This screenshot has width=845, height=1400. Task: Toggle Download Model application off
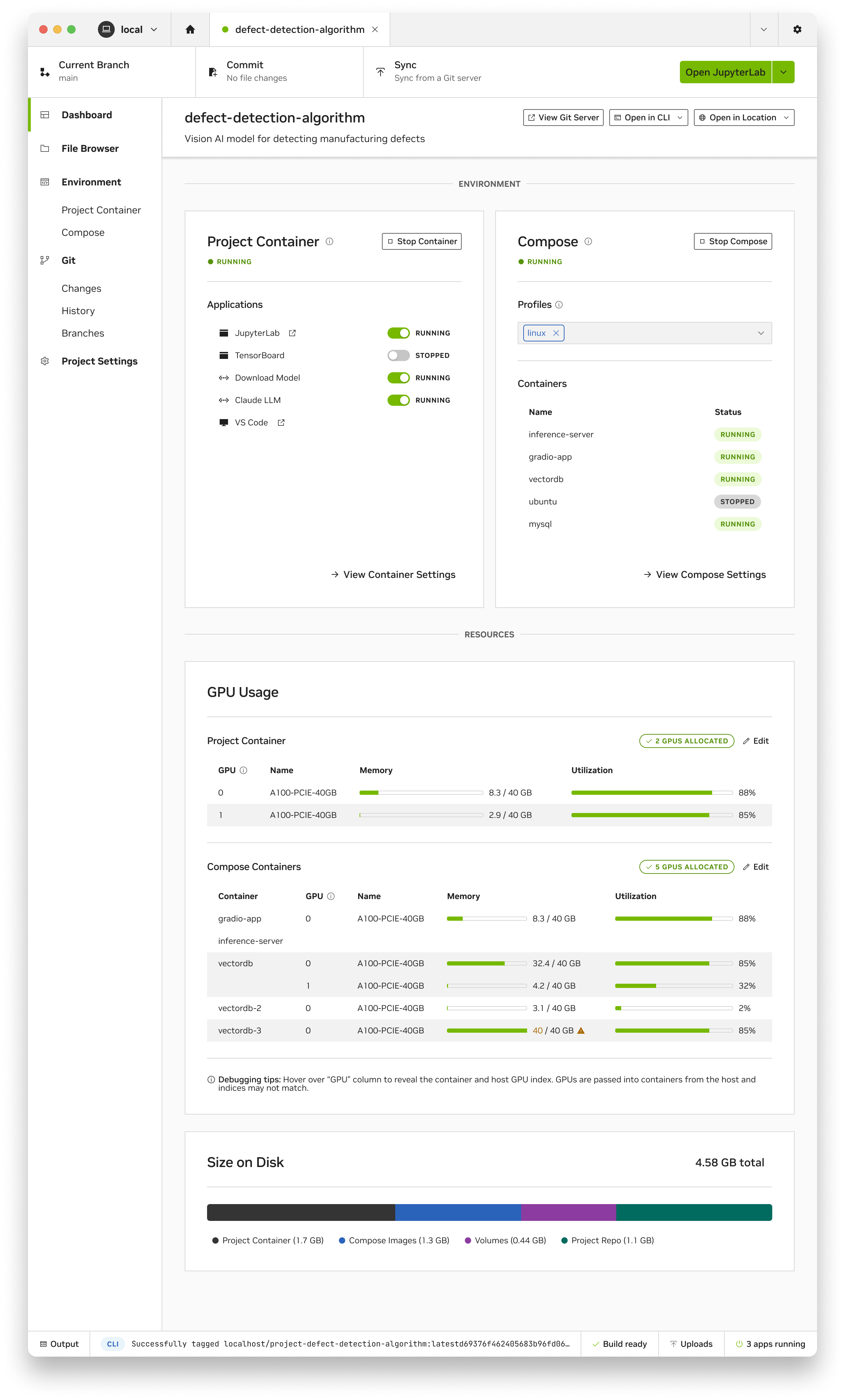click(x=399, y=378)
